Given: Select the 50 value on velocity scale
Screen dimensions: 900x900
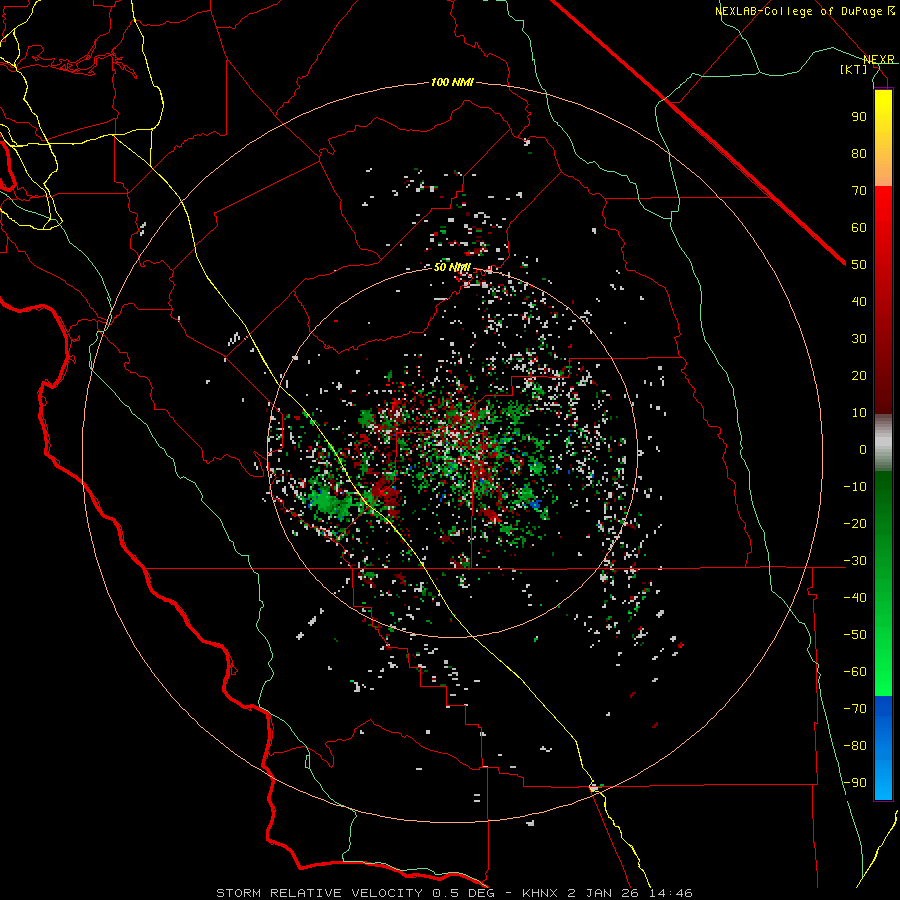Looking at the screenshot, I should point(859,265).
